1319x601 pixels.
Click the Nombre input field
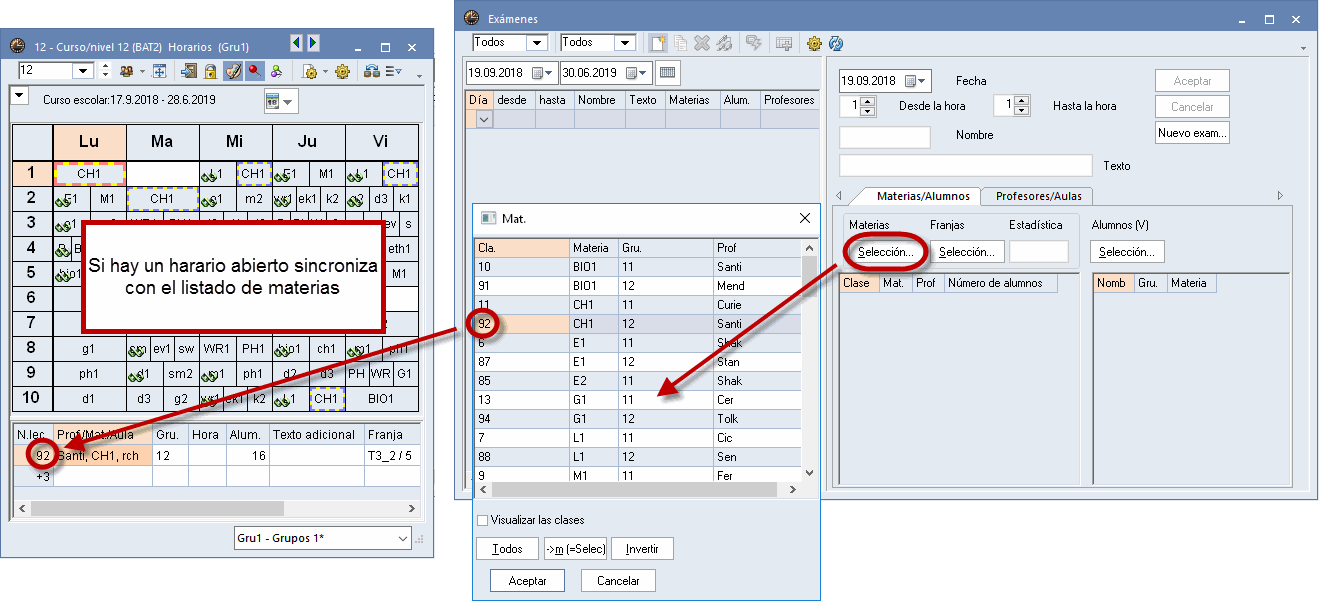[885, 137]
